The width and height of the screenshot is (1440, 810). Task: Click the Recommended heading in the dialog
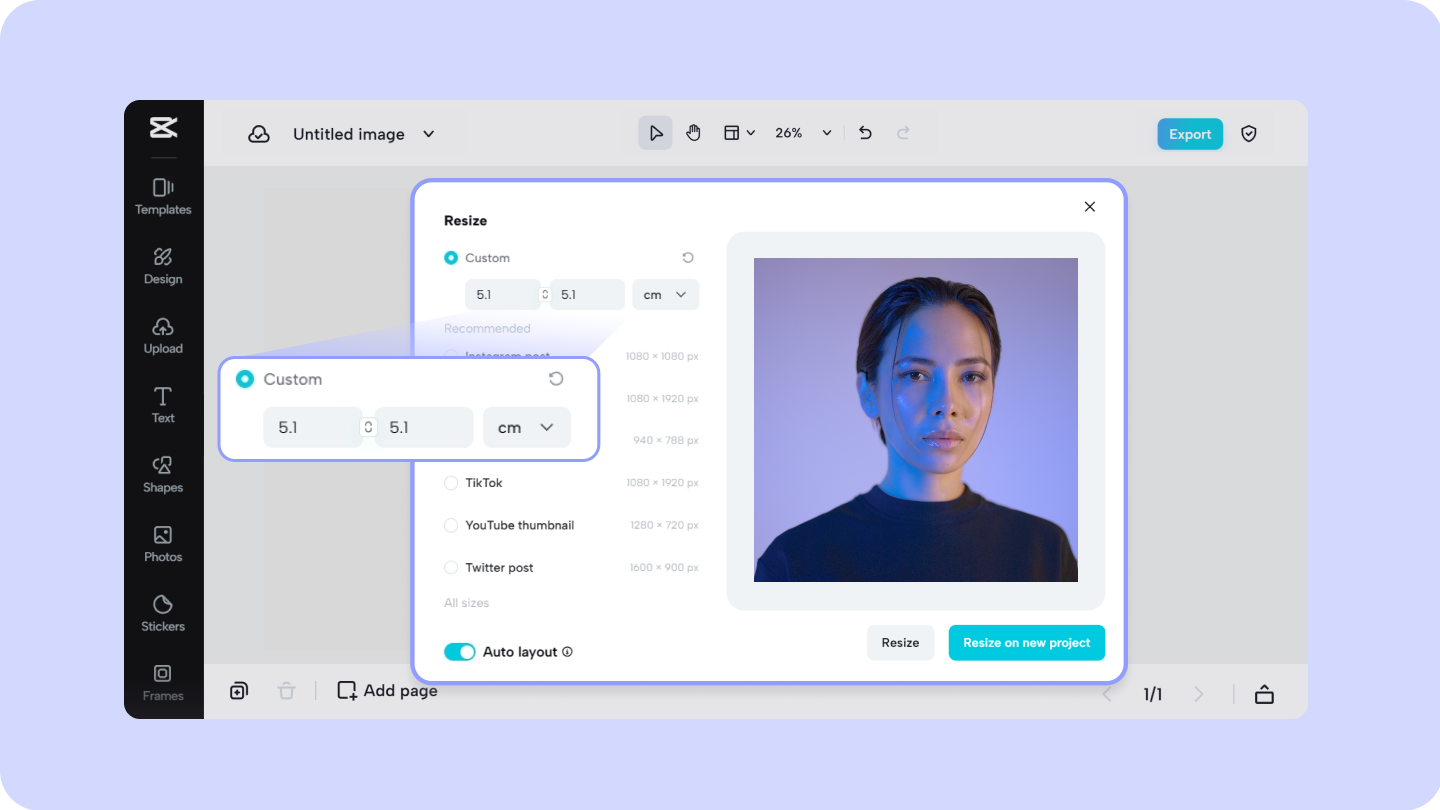tap(487, 328)
